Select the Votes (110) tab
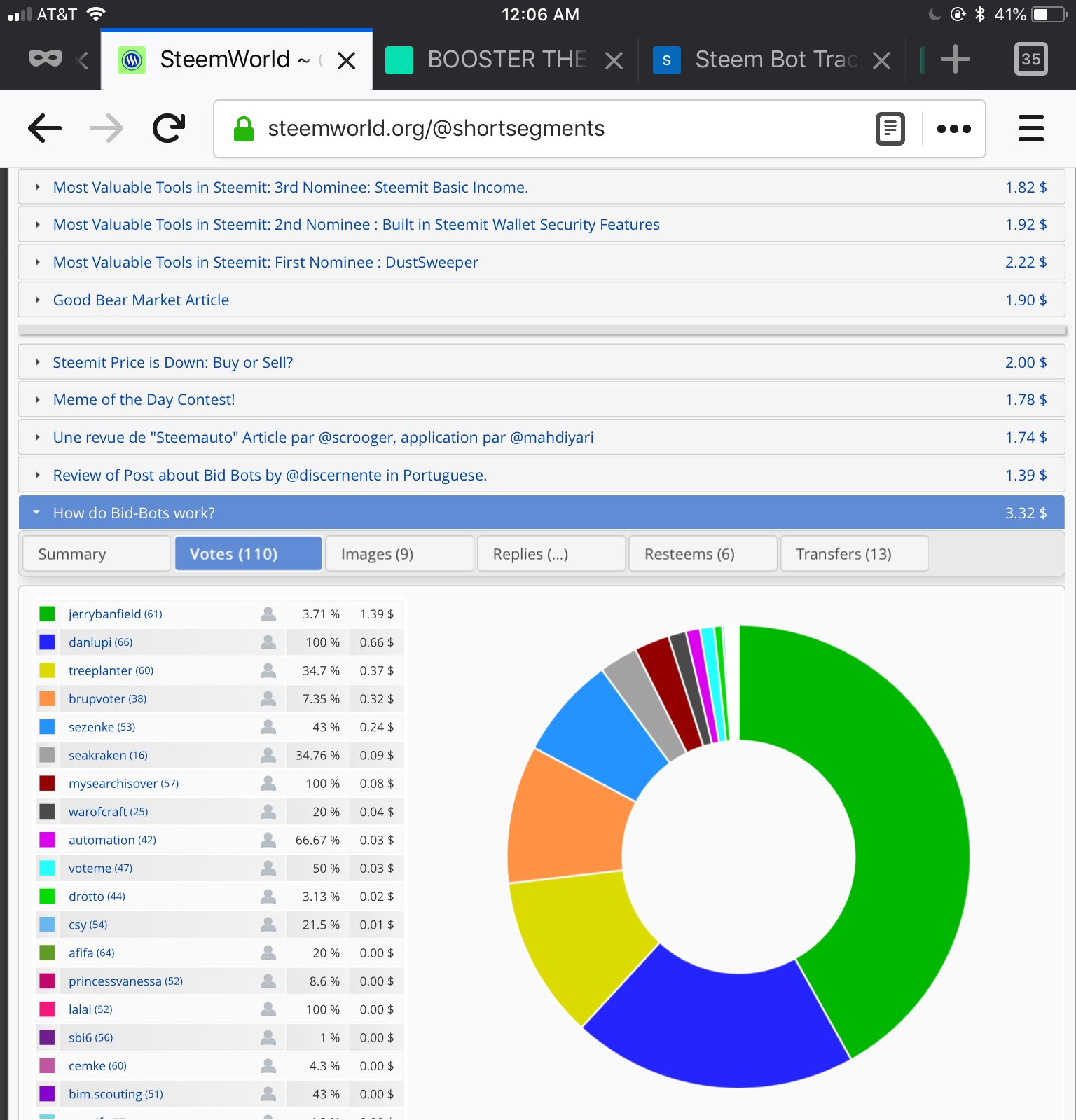Screen dimensions: 1076x1120 click(249, 554)
